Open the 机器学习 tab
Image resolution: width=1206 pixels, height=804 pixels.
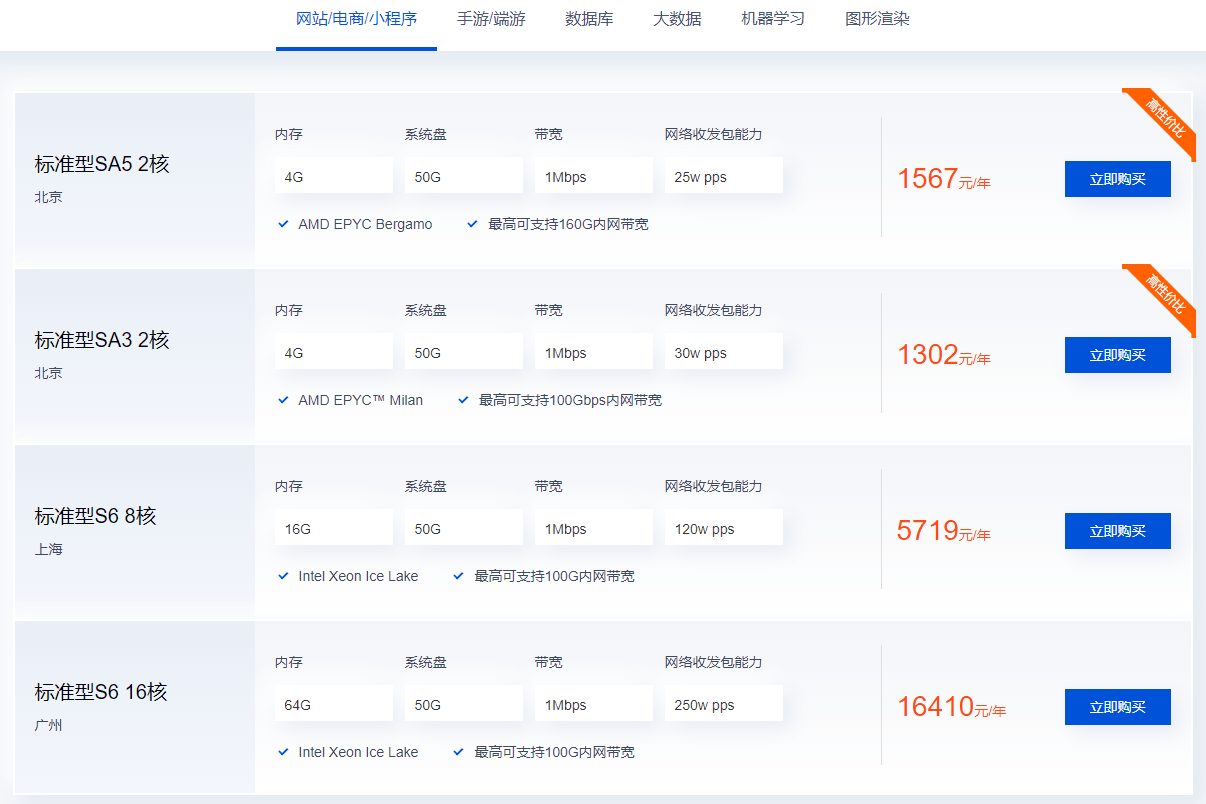773,19
